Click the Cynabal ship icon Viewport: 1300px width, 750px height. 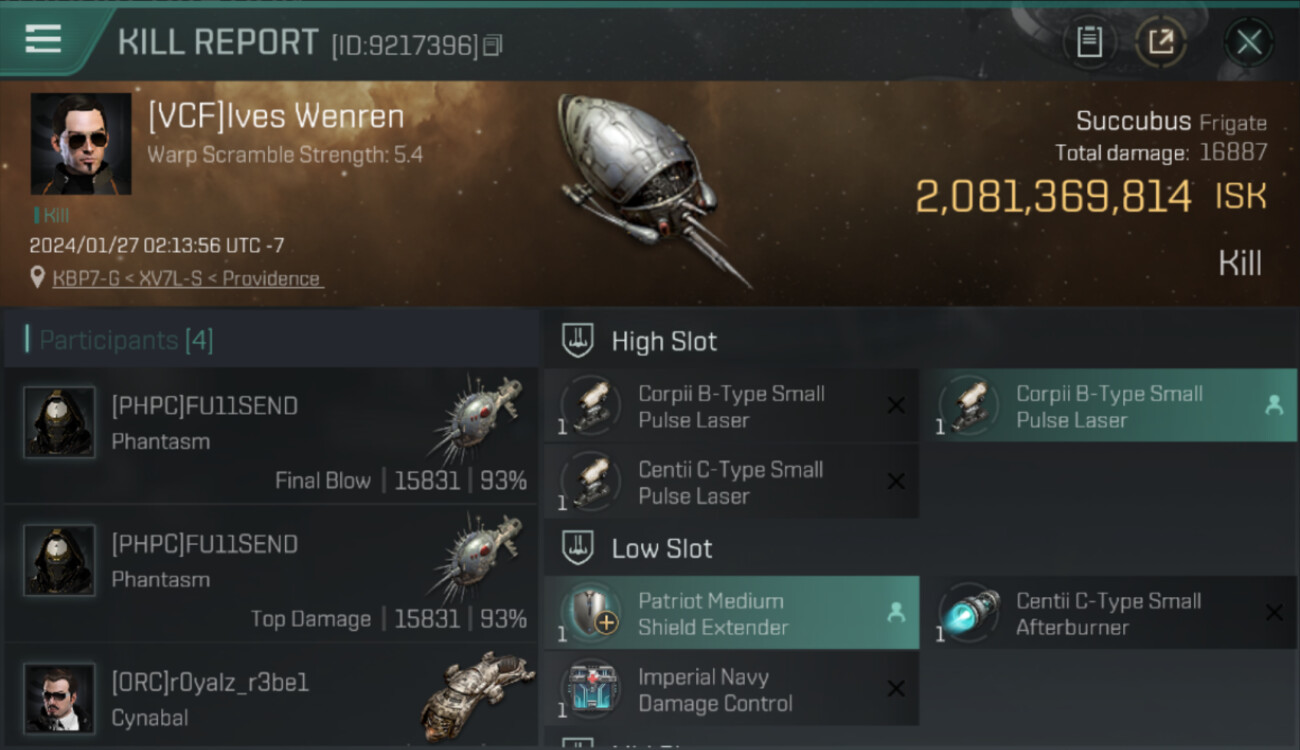tap(477, 694)
